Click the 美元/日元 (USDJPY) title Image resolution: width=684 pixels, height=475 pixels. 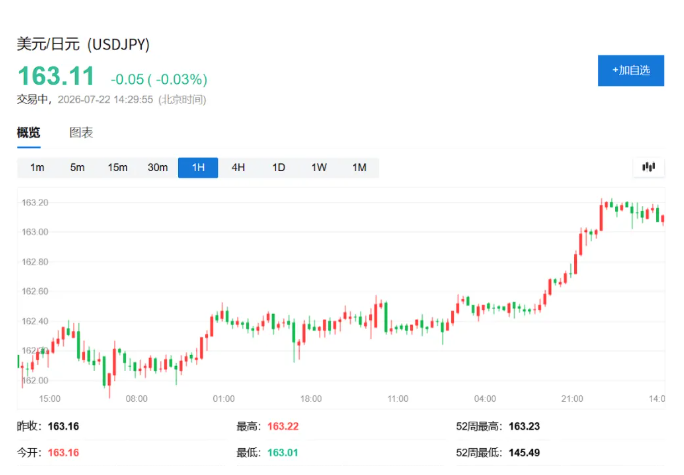(83, 44)
